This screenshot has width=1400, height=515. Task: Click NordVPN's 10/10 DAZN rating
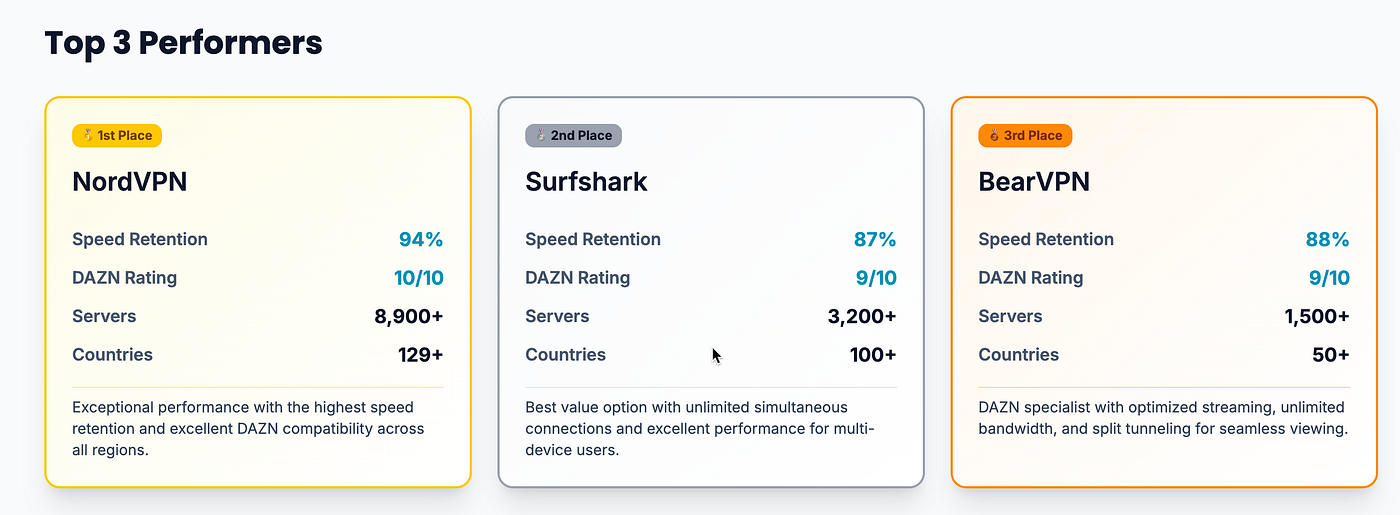pyautogui.click(x=417, y=278)
